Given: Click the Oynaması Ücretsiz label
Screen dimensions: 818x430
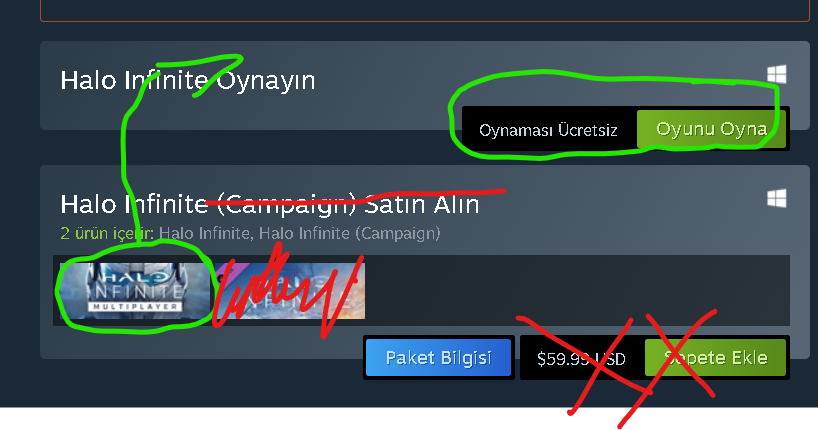Looking at the screenshot, I should point(548,130).
